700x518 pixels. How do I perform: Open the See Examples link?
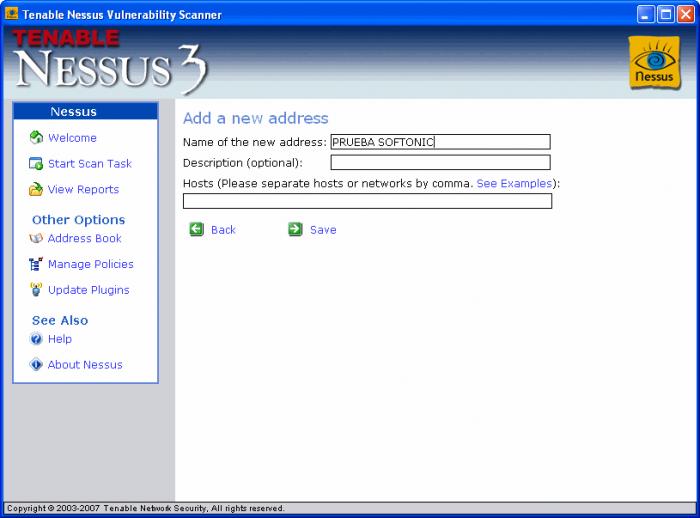point(514,184)
